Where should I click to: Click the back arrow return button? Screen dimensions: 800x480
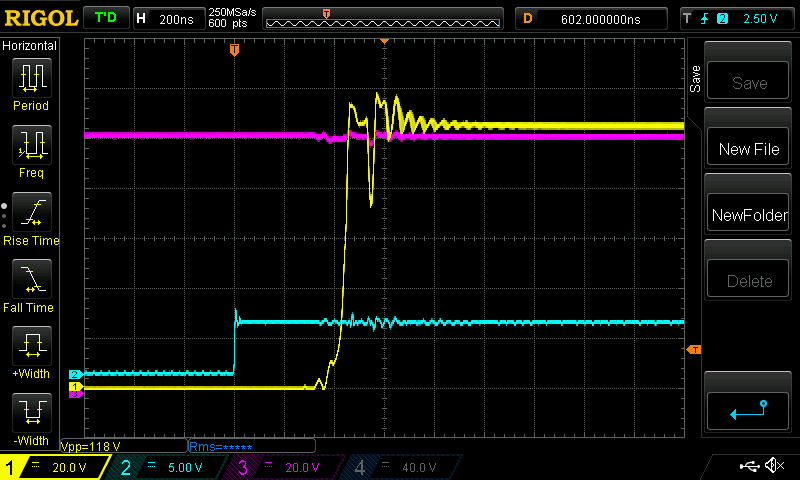pyautogui.click(x=749, y=407)
